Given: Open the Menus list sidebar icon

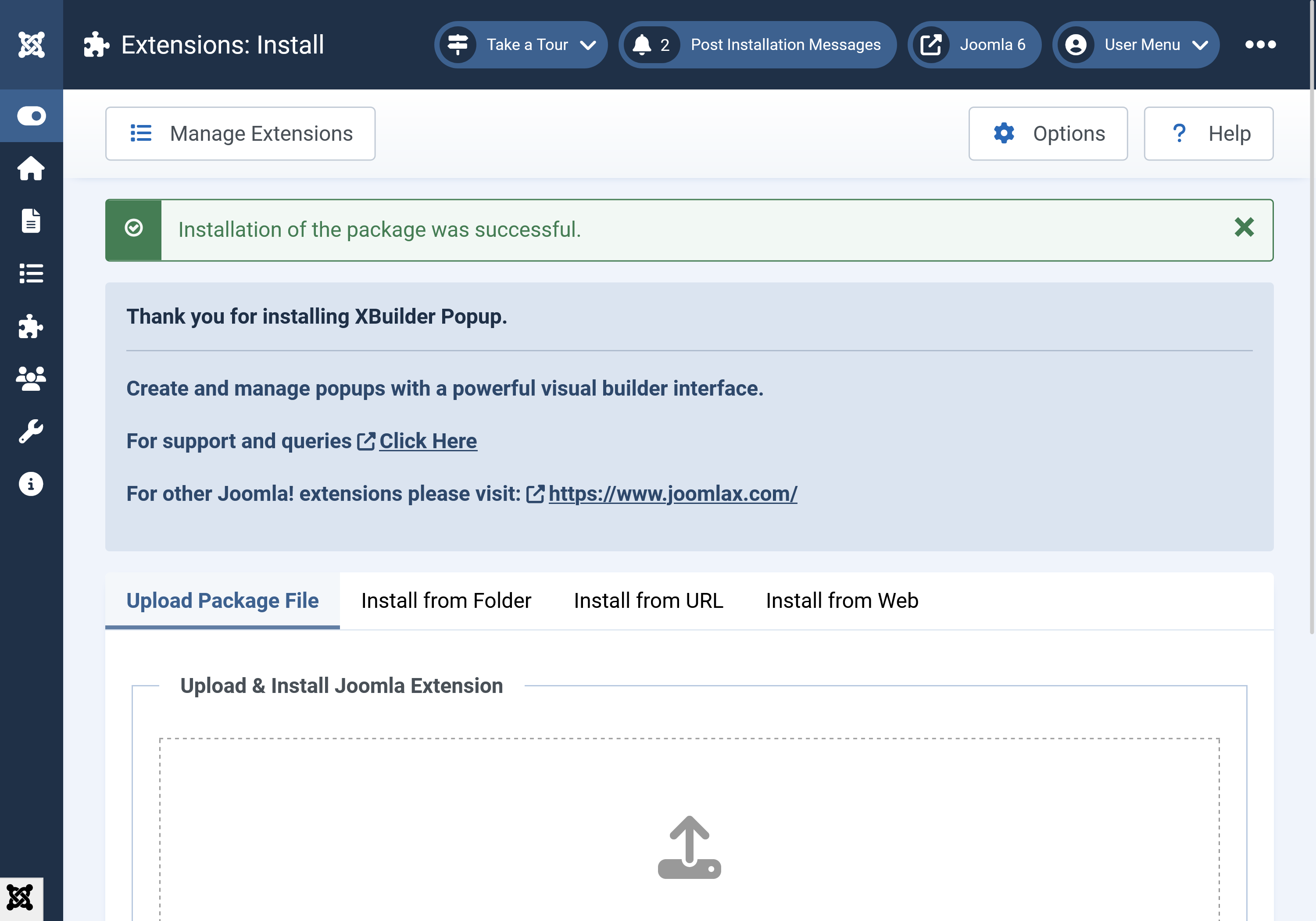Looking at the screenshot, I should 31,273.
